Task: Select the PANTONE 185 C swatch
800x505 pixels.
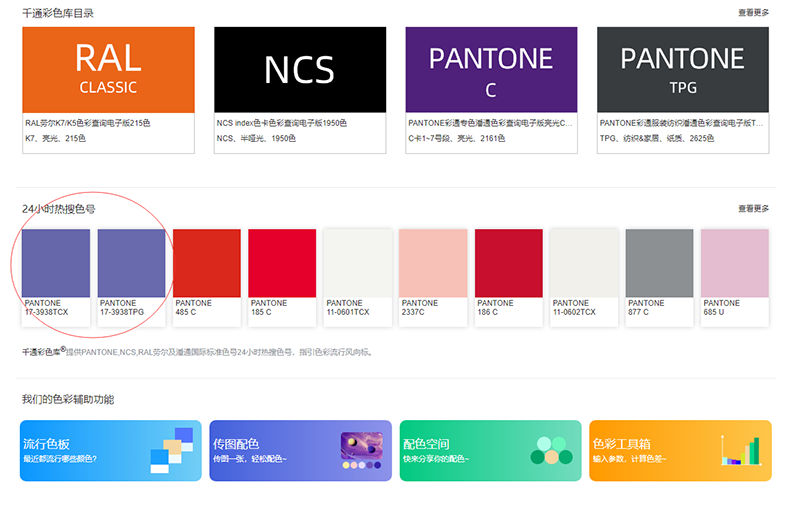Action: click(x=282, y=263)
